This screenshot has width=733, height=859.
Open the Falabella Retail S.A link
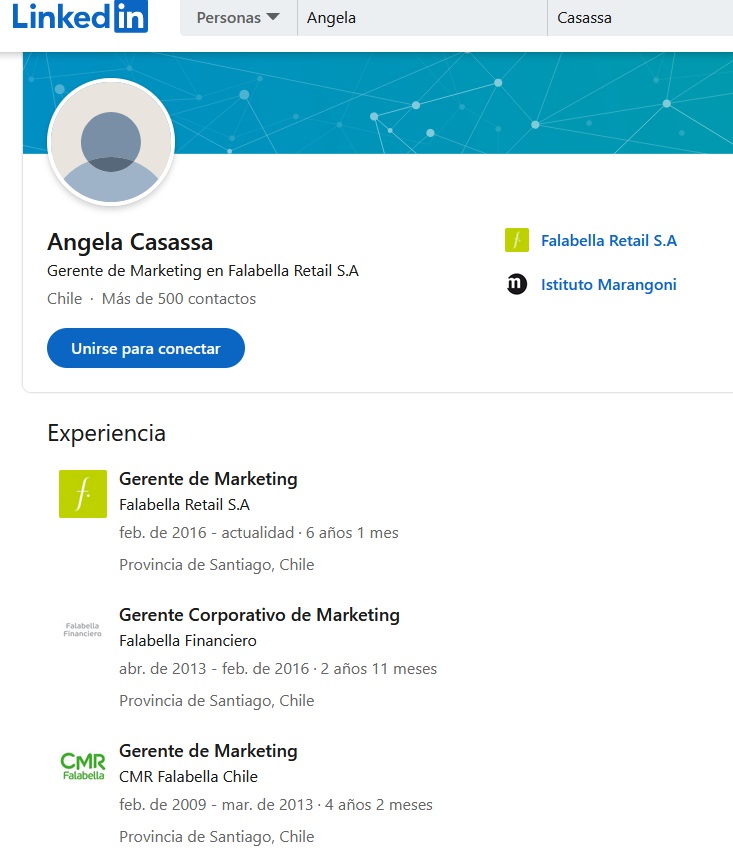(x=609, y=240)
